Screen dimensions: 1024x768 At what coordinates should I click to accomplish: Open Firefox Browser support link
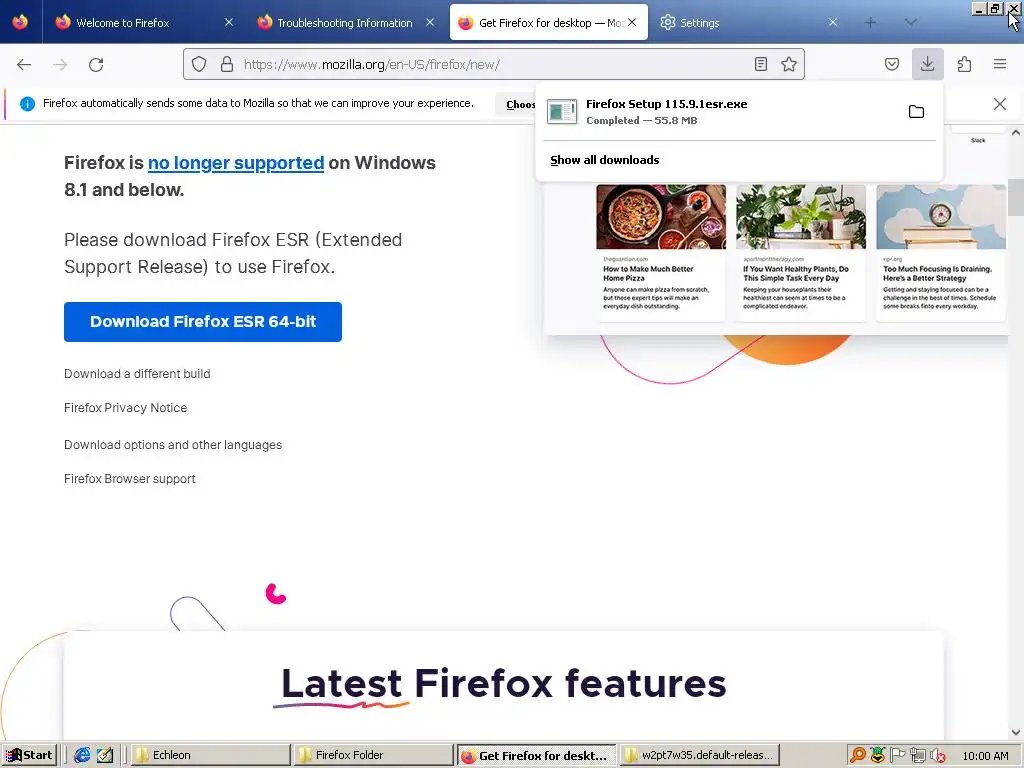click(x=129, y=479)
